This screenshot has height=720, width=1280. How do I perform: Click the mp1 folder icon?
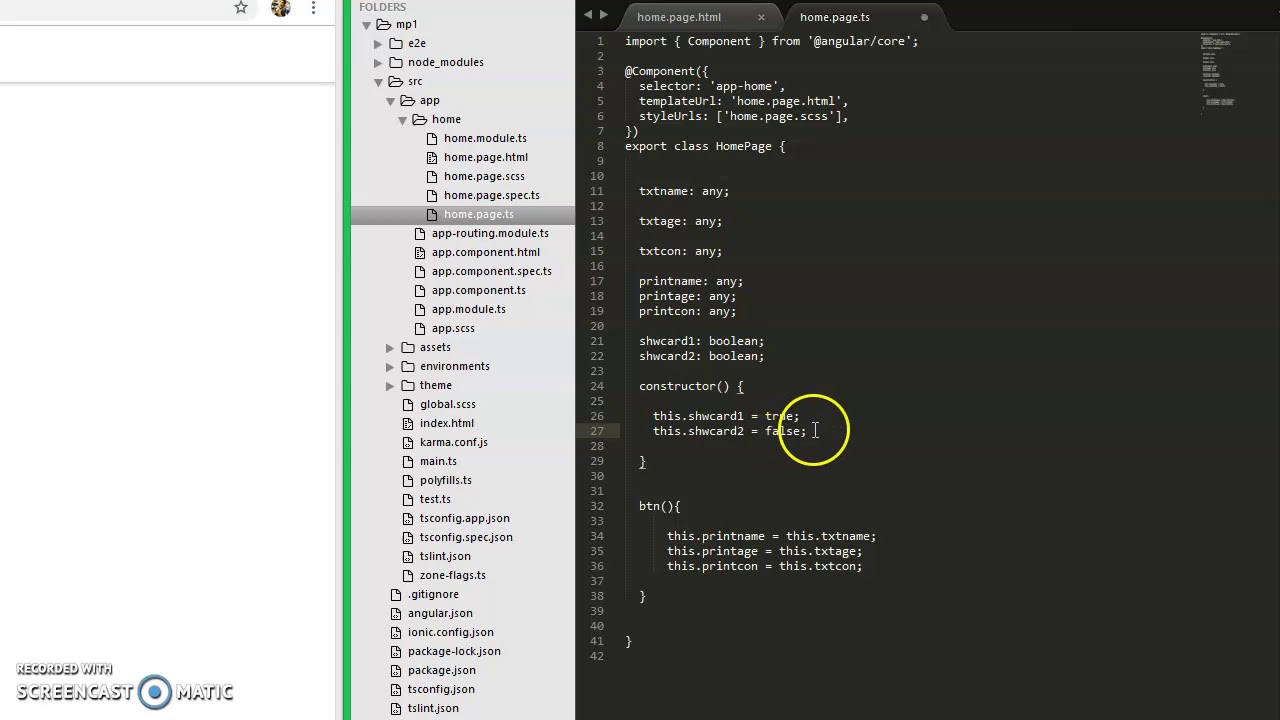point(384,24)
